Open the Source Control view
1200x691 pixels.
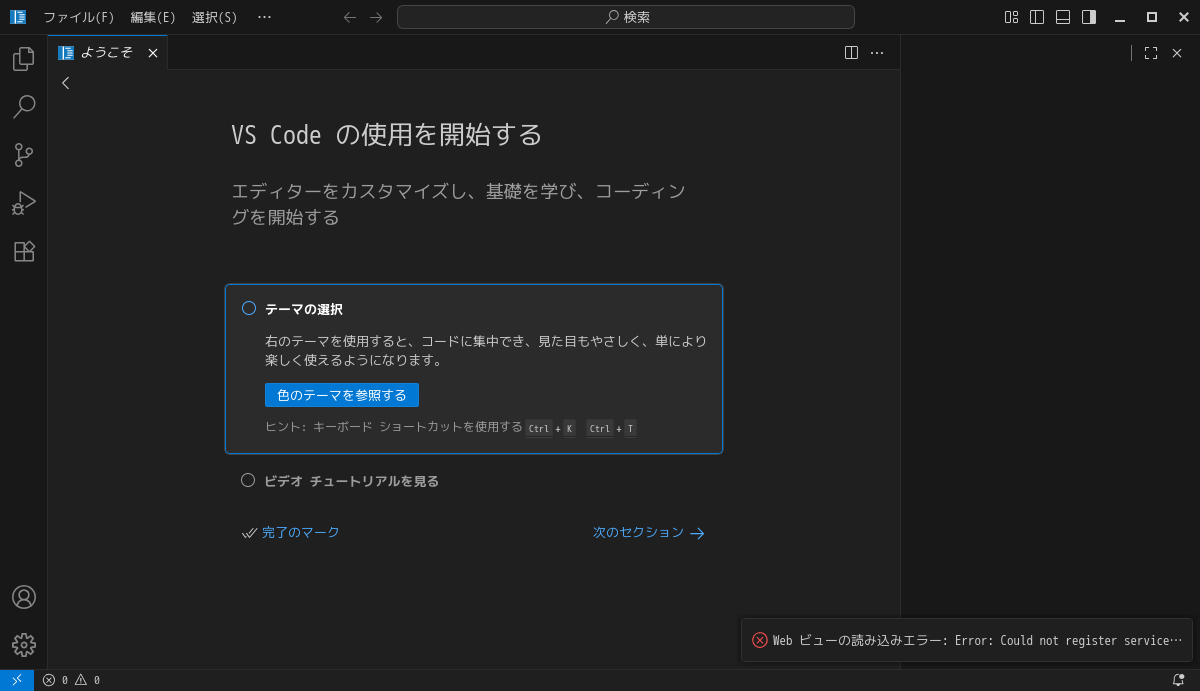(24, 155)
